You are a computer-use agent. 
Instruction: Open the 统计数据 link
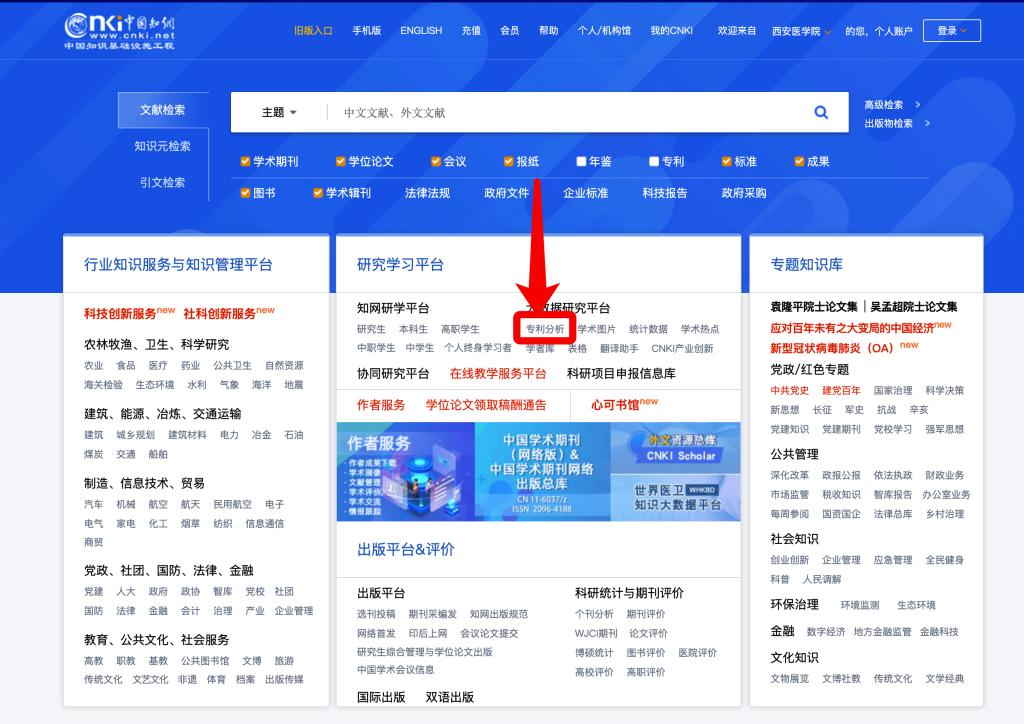[x=648, y=329]
